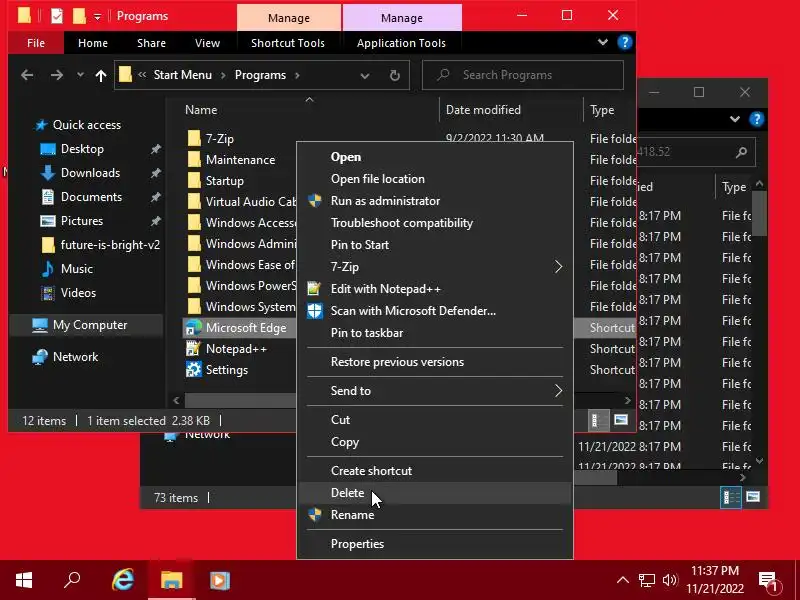Open Pictures in the navigation pane
Viewport: 800px width, 600px height.
click(82, 221)
